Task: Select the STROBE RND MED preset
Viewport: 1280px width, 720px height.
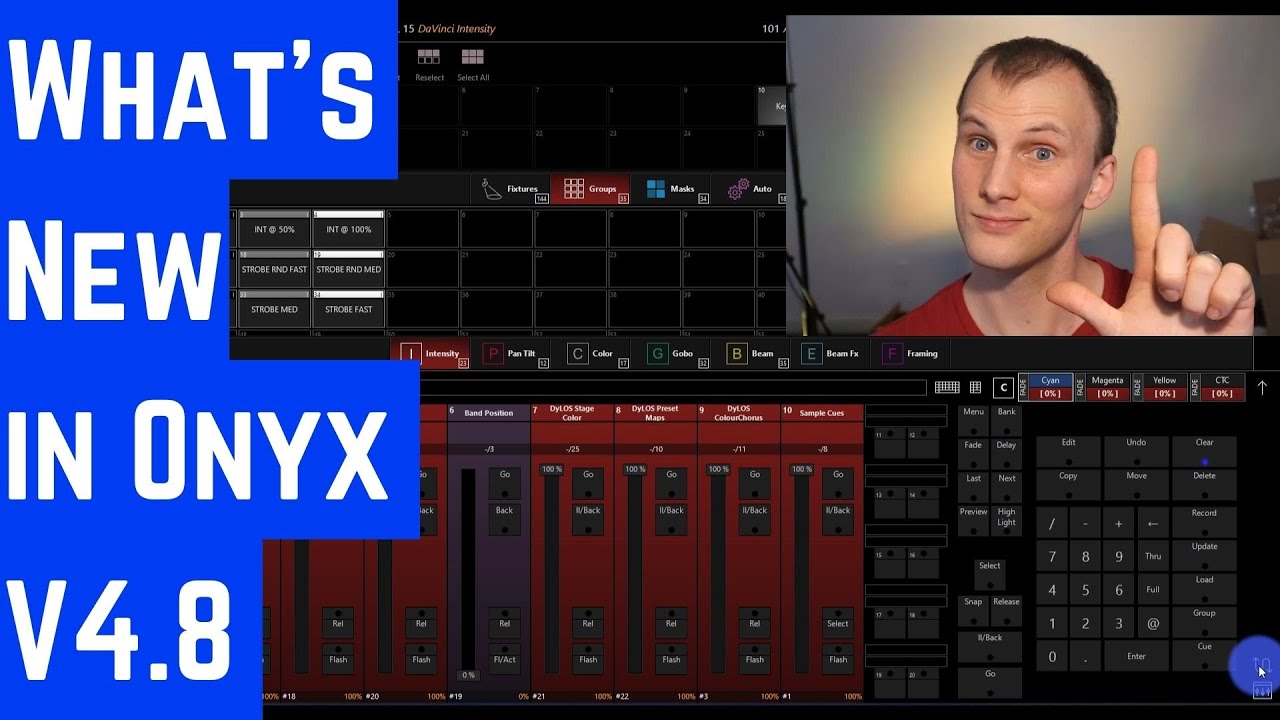Action: 348,269
